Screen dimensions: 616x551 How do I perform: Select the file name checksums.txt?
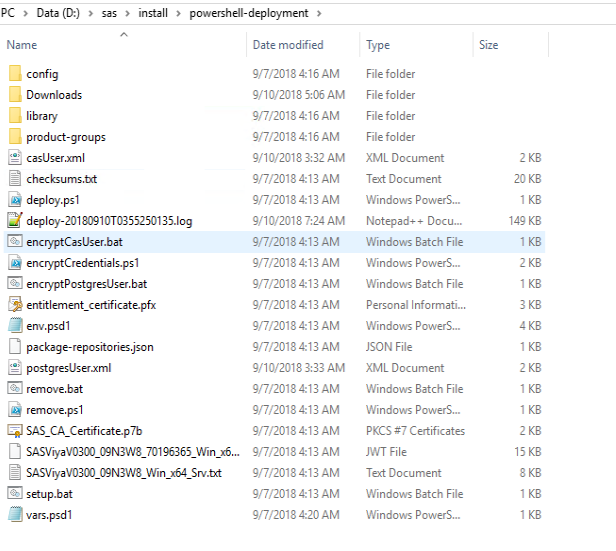click(62, 179)
